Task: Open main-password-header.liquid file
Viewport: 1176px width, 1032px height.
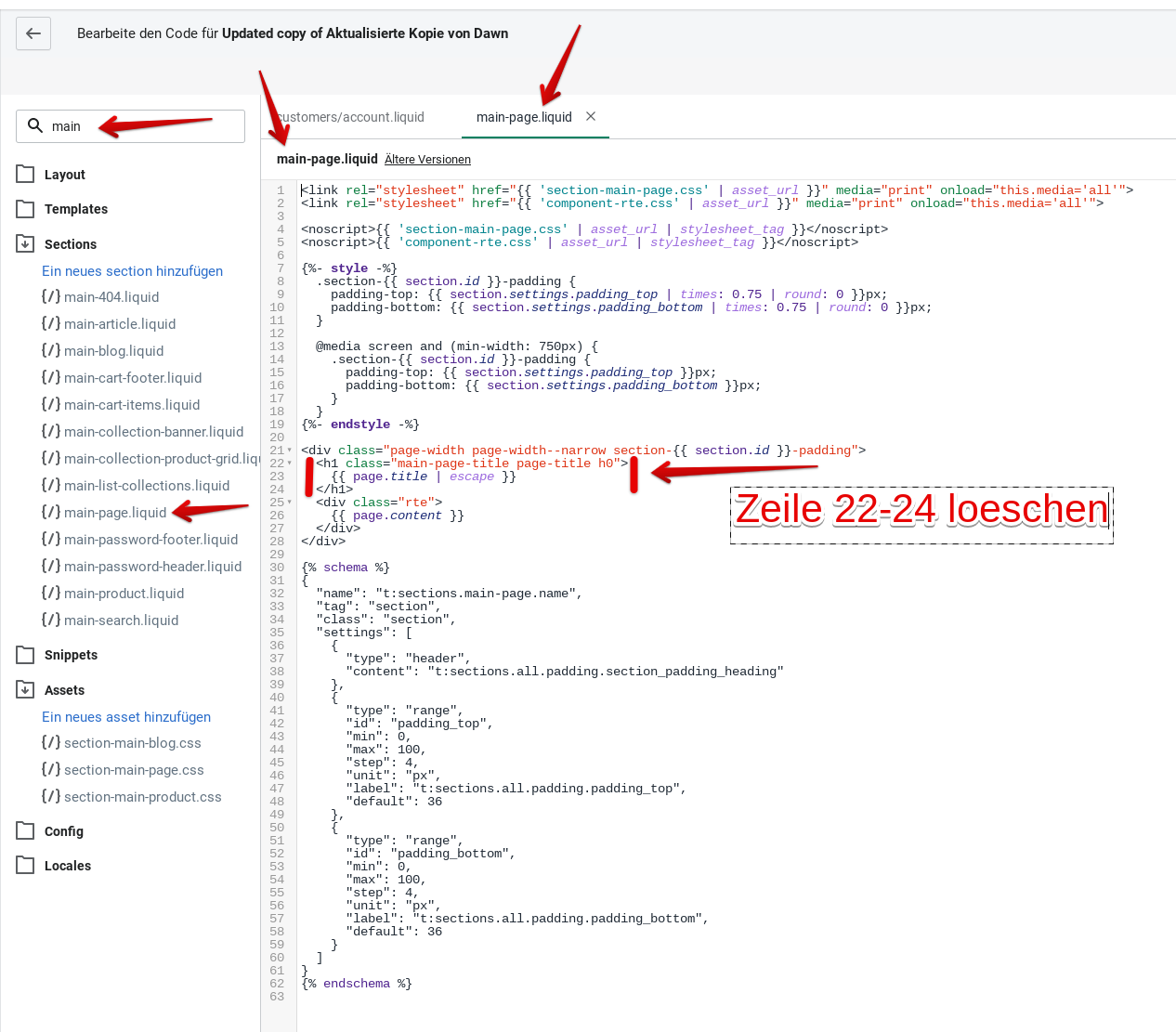Action: point(142,567)
